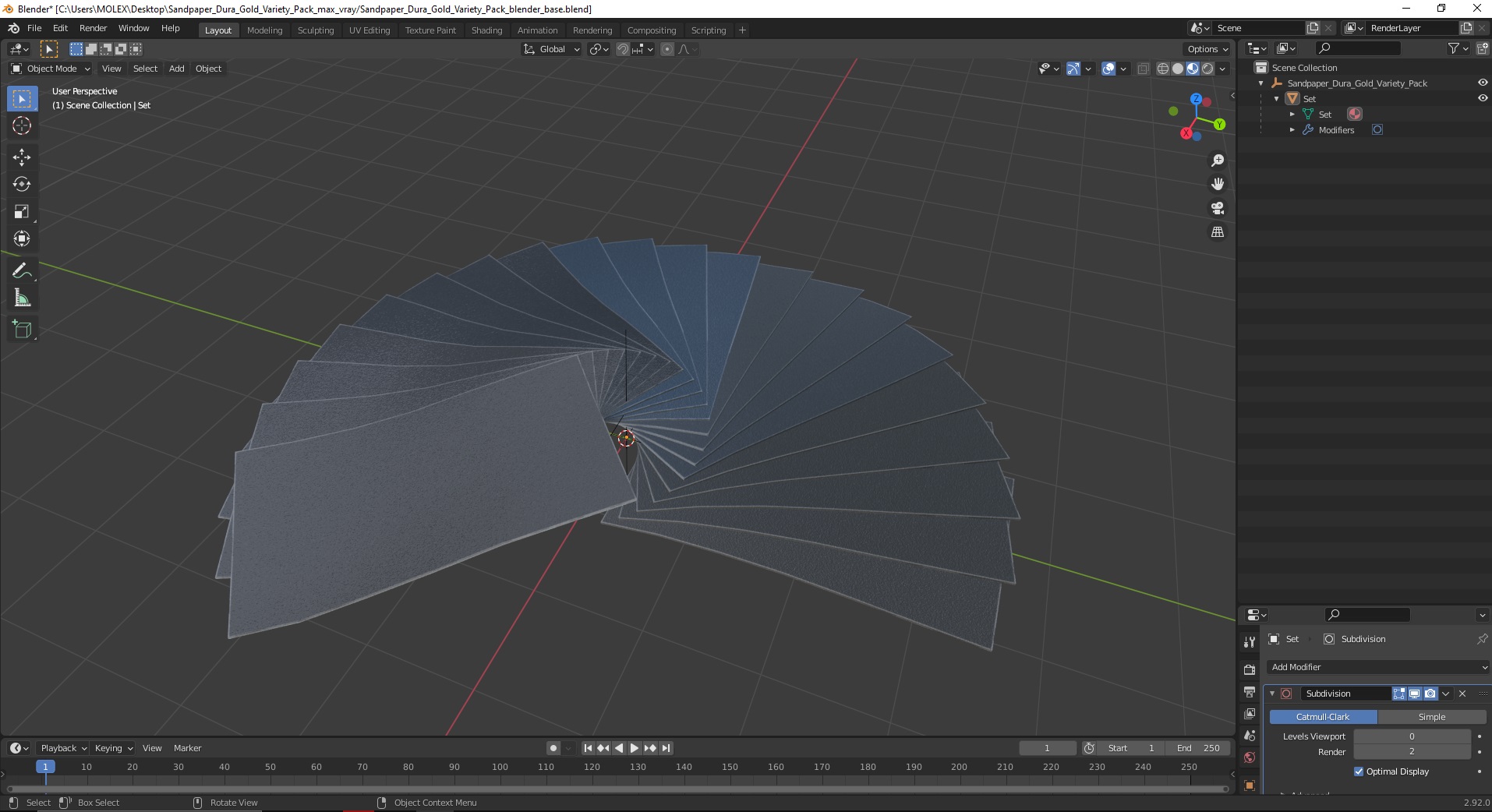The image size is (1492, 812).
Task: Activate the Transform tool
Action: 22,238
